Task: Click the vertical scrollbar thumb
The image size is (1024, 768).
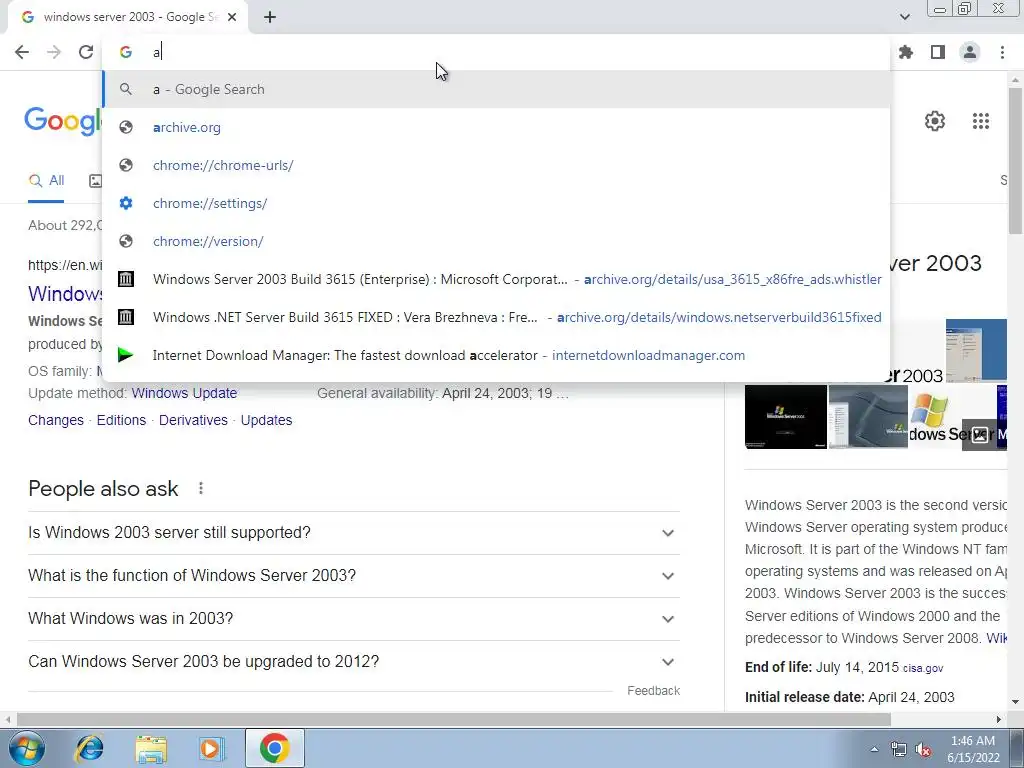Action: (x=1015, y=160)
